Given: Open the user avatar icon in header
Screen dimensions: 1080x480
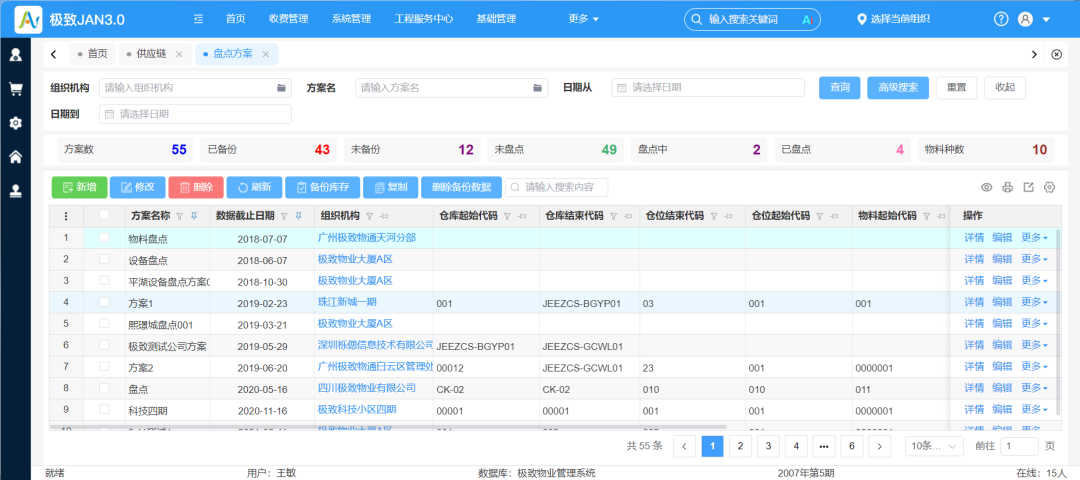Looking at the screenshot, I should [1025, 19].
